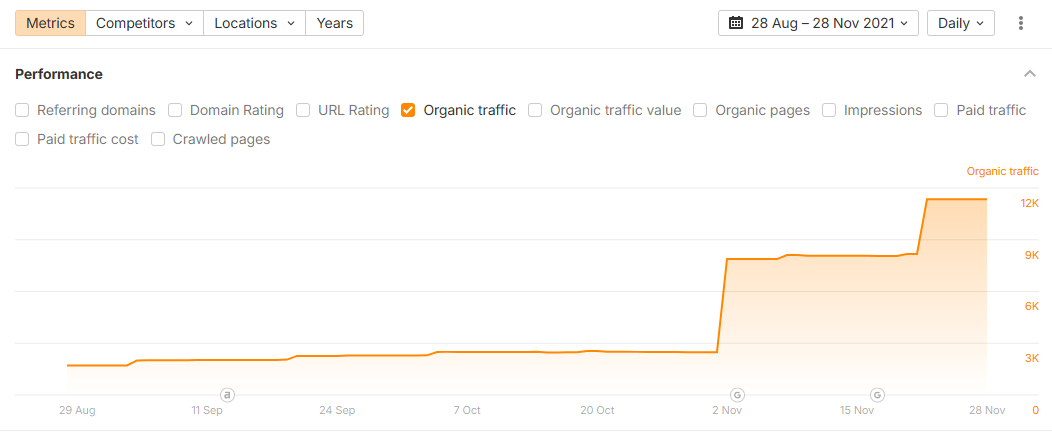Image resolution: width=1052 pixels, height=436 pixels.
Task: Enable the Paid traffic checkbox
Action: (x=941, y=110)
